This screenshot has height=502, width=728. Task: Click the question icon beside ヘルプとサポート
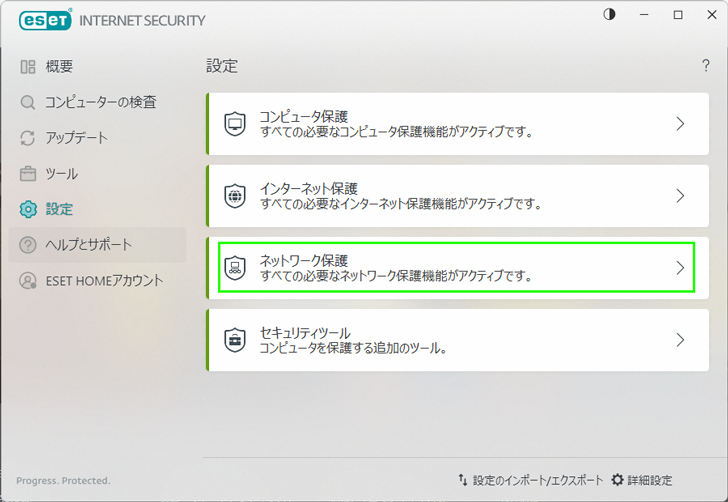click(28, 245)
